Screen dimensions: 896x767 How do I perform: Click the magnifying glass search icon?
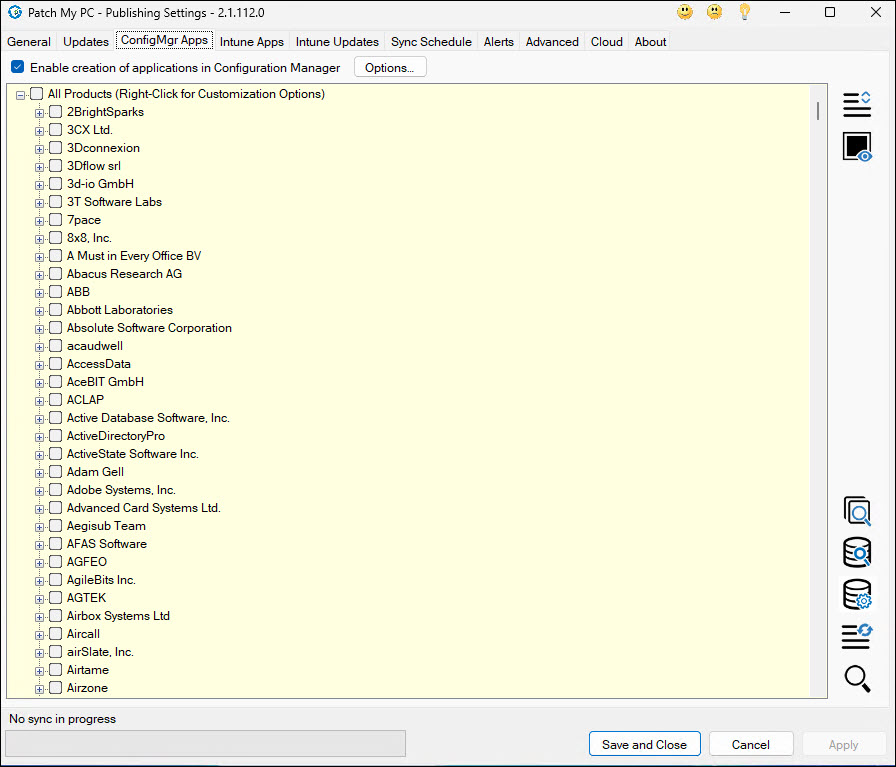pyautogui.click(x=857, y=678)
